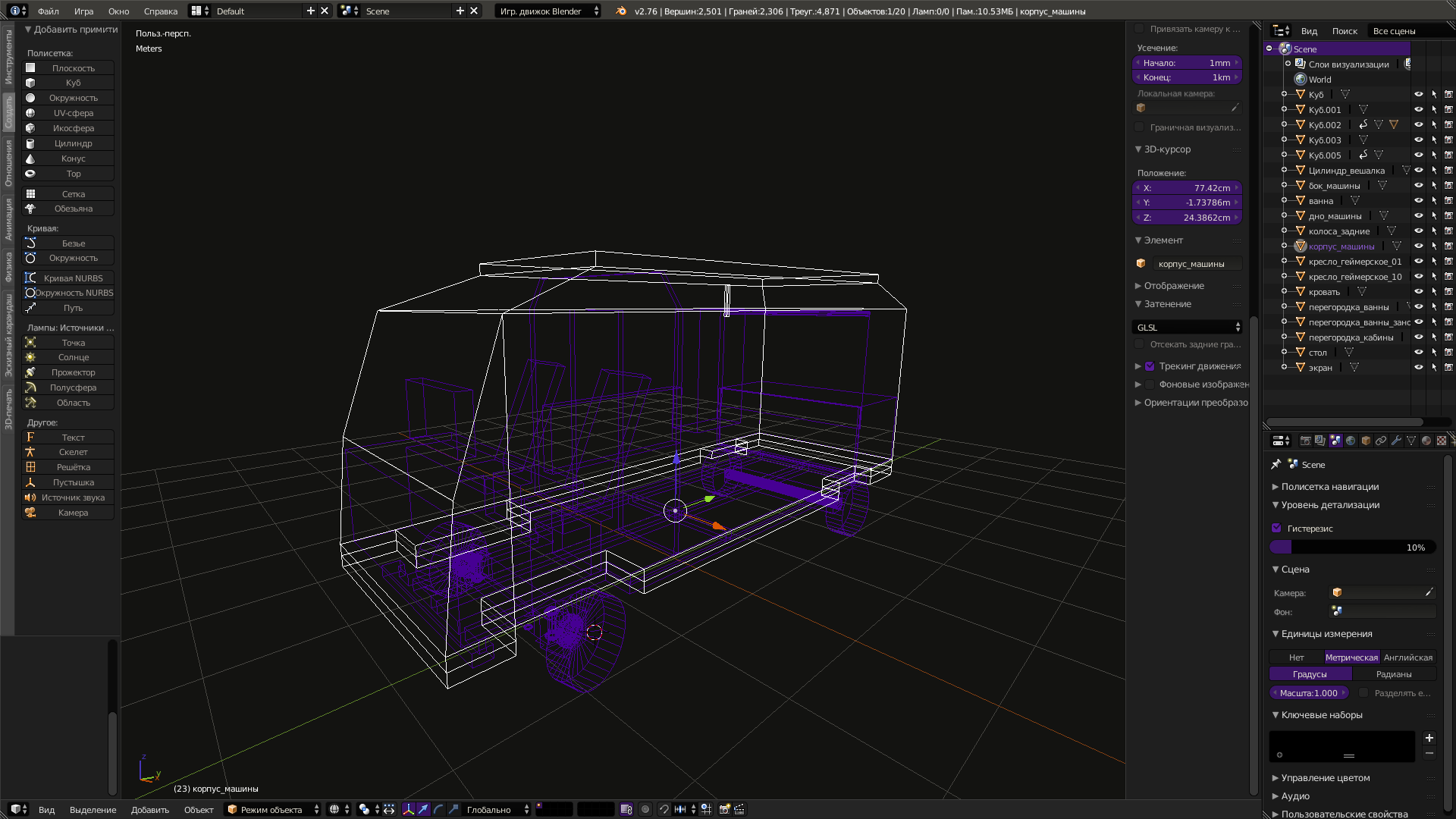This screenshot has width=1456, height=819.
Task: Enable the Гистерезис checkbox
Action: point(1277,528)
